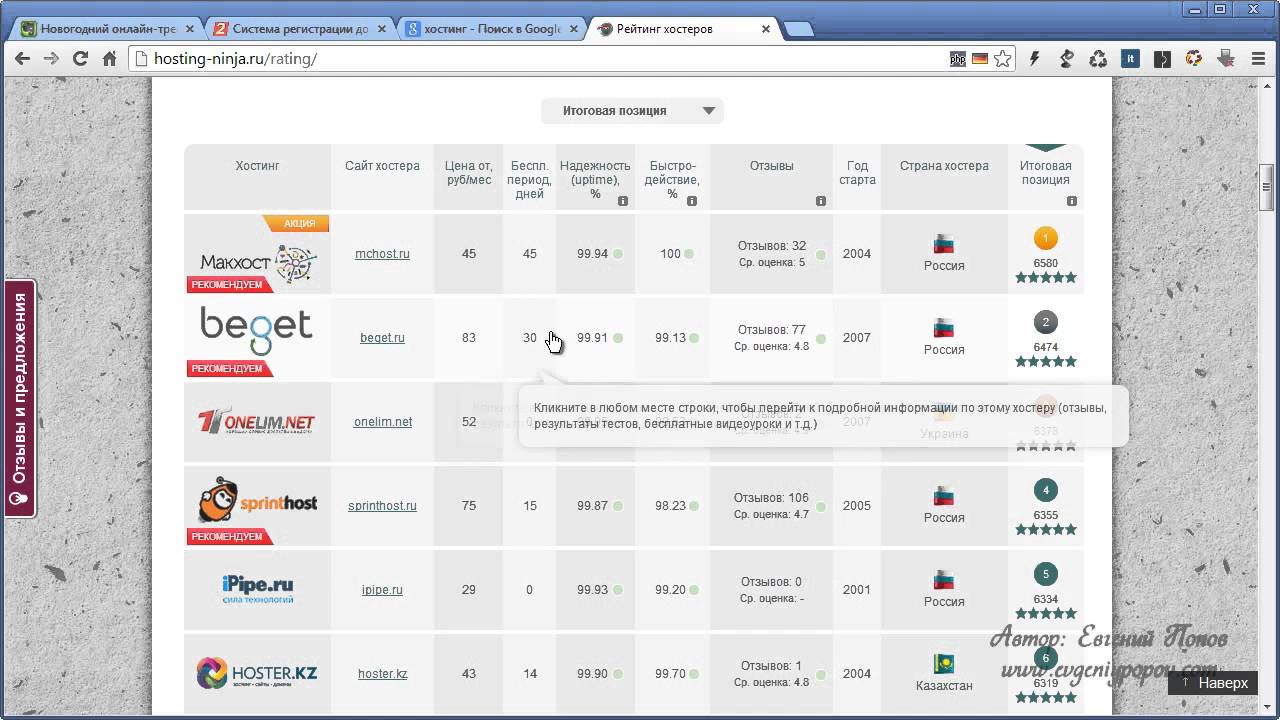This screenshot has width=1280, height=720.
Task: Click the Russia flag in mchost row
Action: (x=943, y=244)
